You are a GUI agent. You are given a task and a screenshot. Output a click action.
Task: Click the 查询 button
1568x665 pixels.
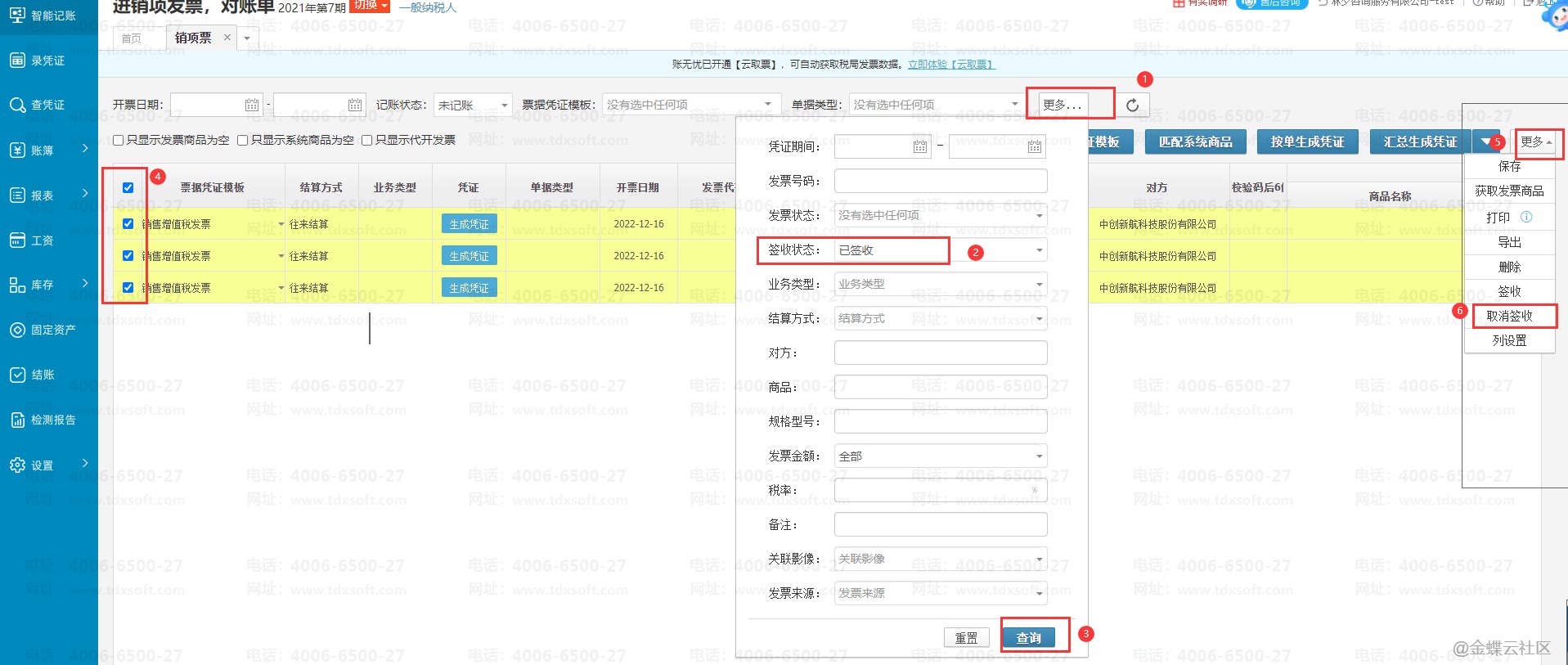pos(1028,638)
